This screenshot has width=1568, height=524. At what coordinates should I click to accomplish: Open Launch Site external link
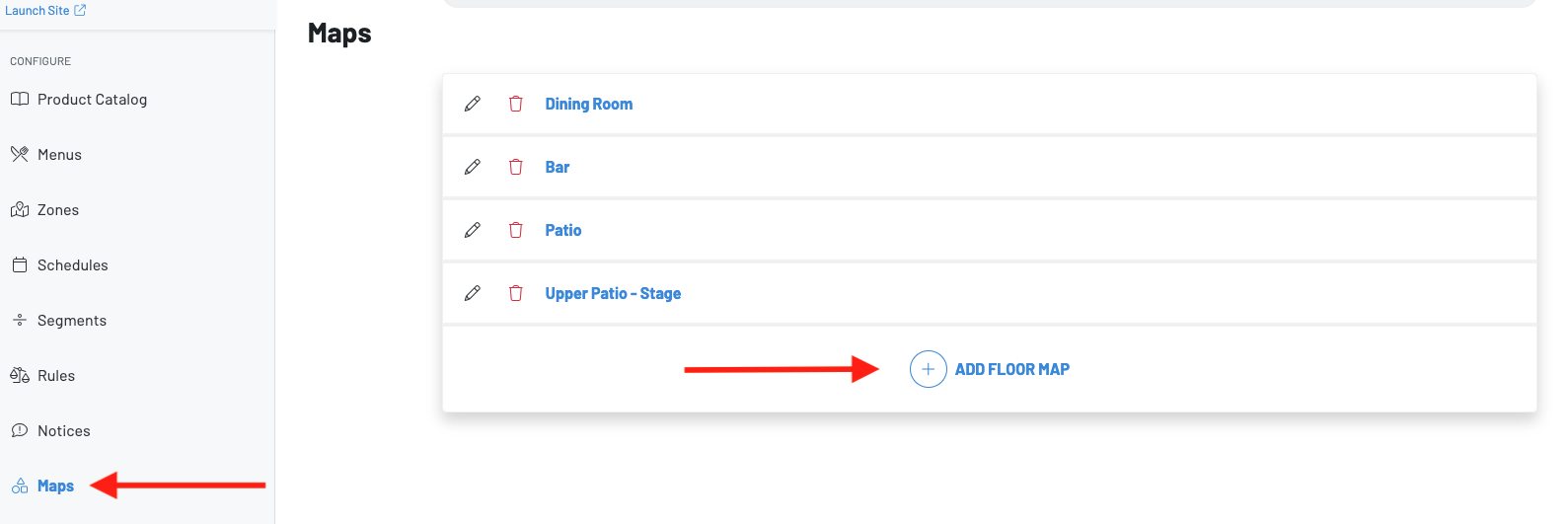tap(45, 11)
